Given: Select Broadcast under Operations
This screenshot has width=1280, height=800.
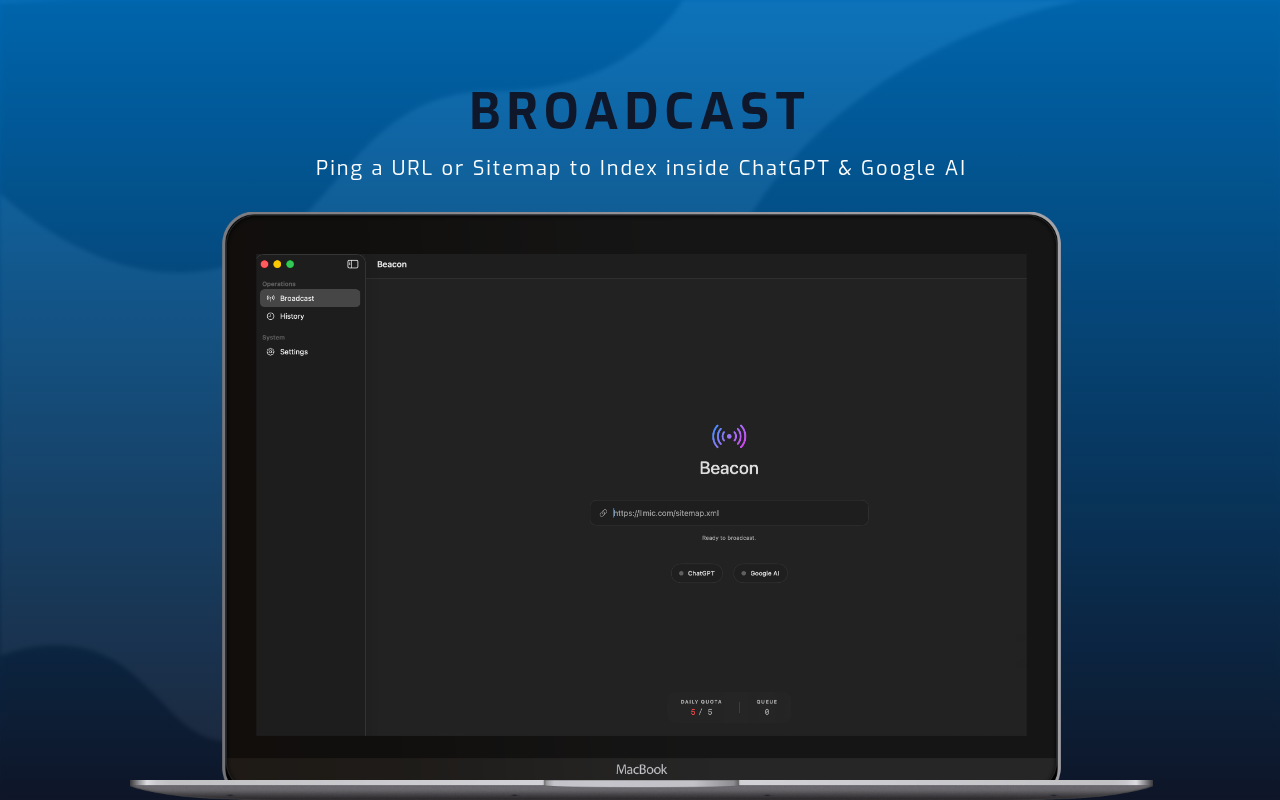Looking at the screenshot, I should tap(300, 297).
